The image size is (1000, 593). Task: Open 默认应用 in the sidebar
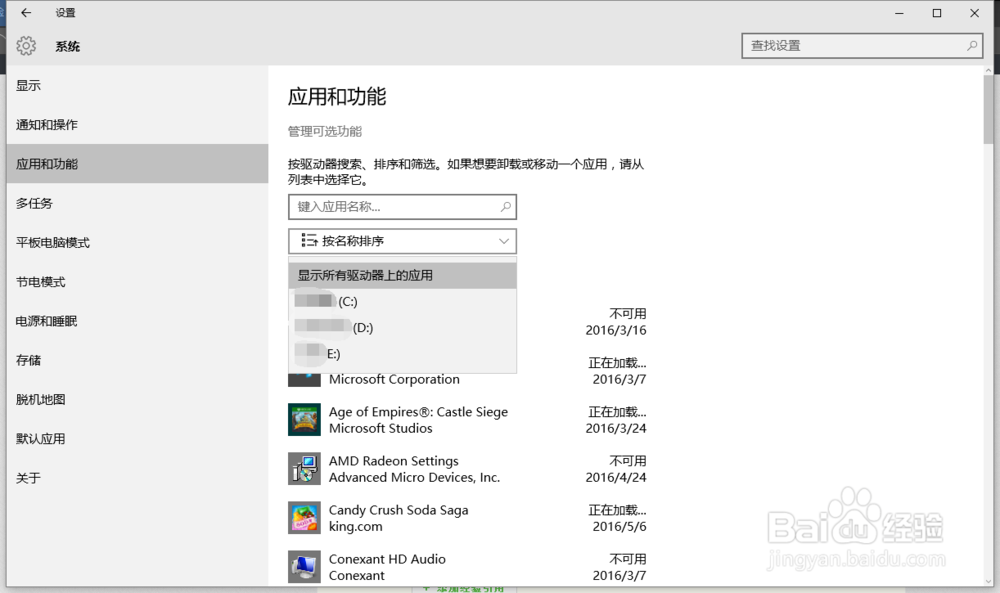click(x=137, y=439)
